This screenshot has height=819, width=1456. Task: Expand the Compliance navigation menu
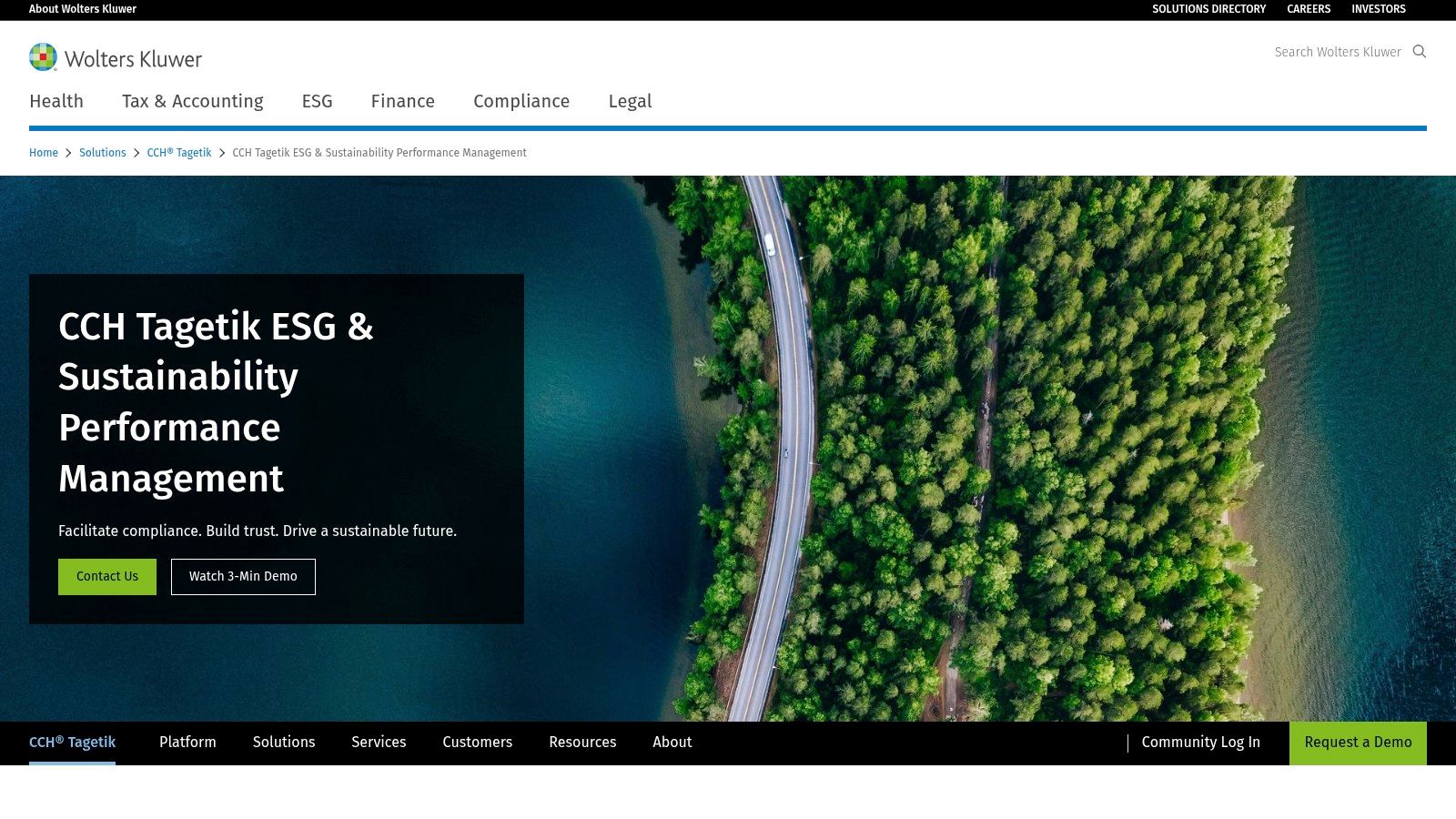(x=521, y=101)
